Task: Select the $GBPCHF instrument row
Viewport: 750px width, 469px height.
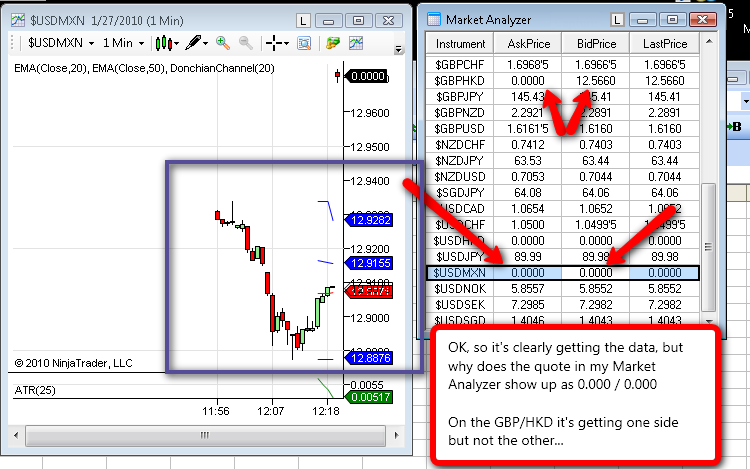Action: pos(562,65)
